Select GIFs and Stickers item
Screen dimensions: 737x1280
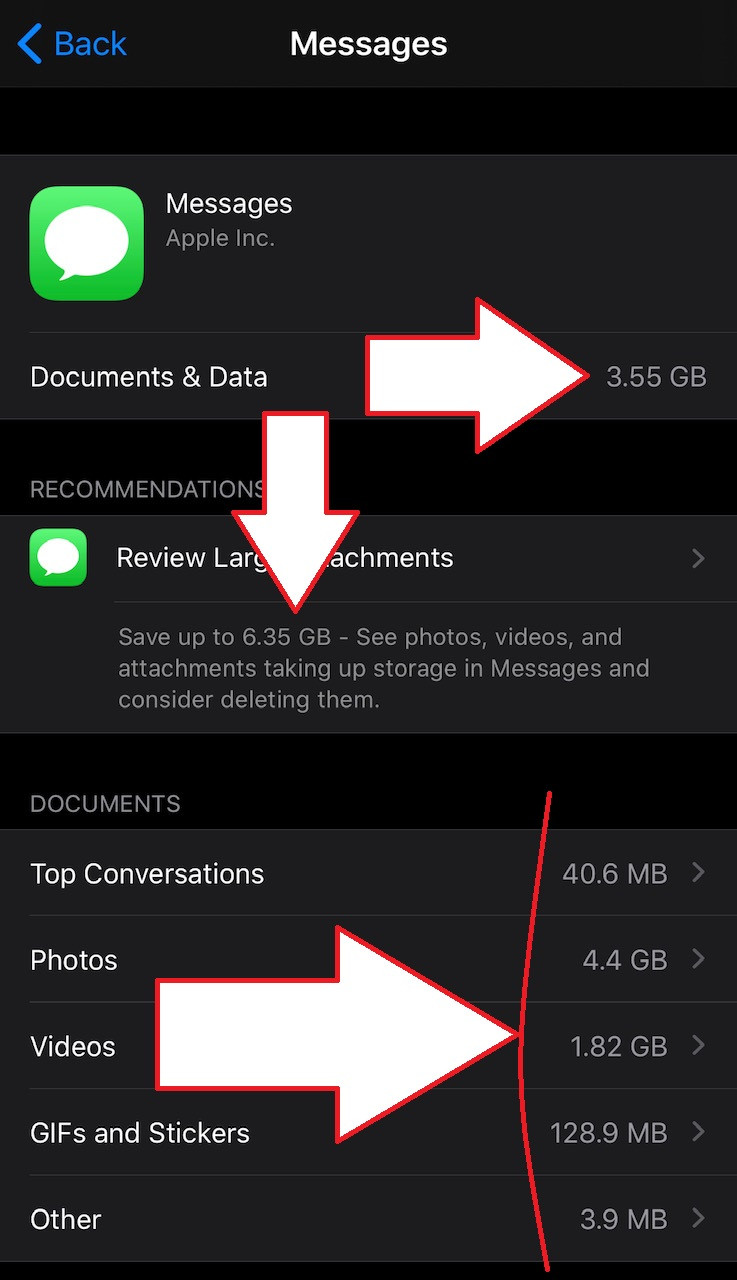tap(368, 1132)
